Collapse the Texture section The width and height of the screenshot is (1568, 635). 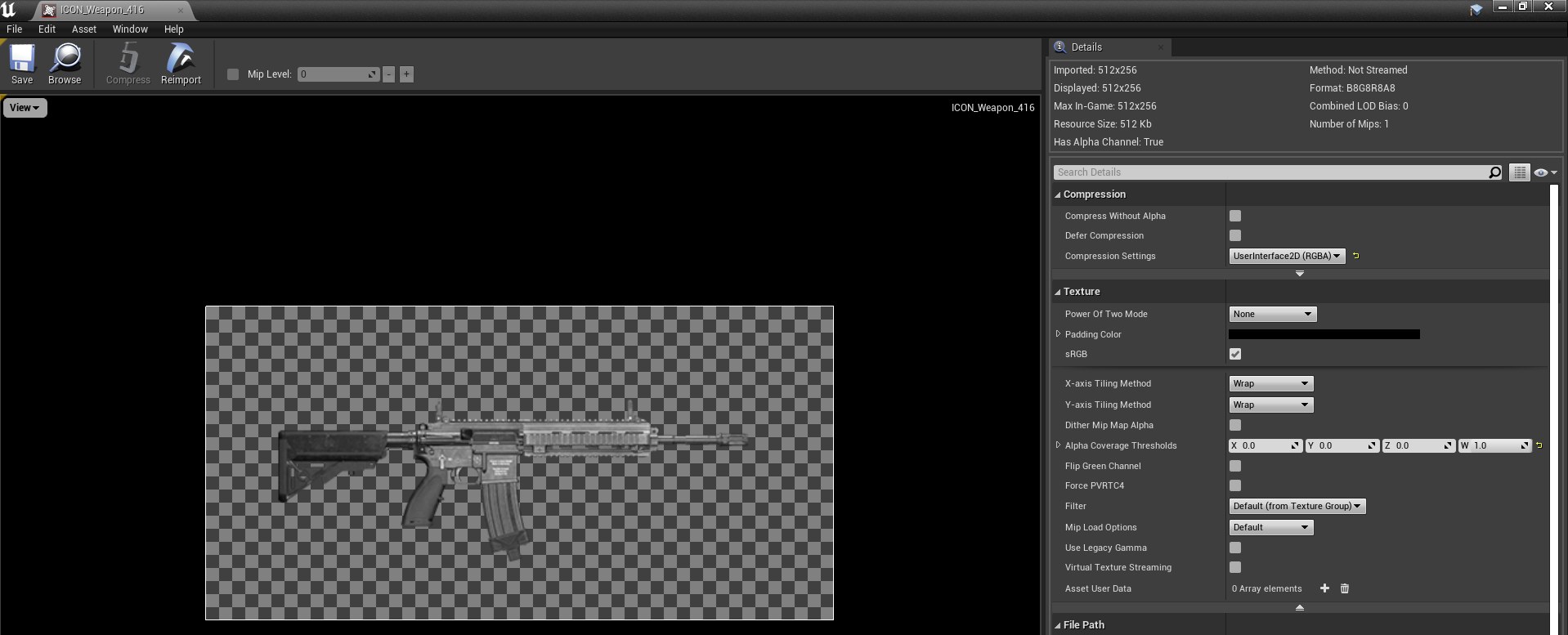[x=1057, y=292]
